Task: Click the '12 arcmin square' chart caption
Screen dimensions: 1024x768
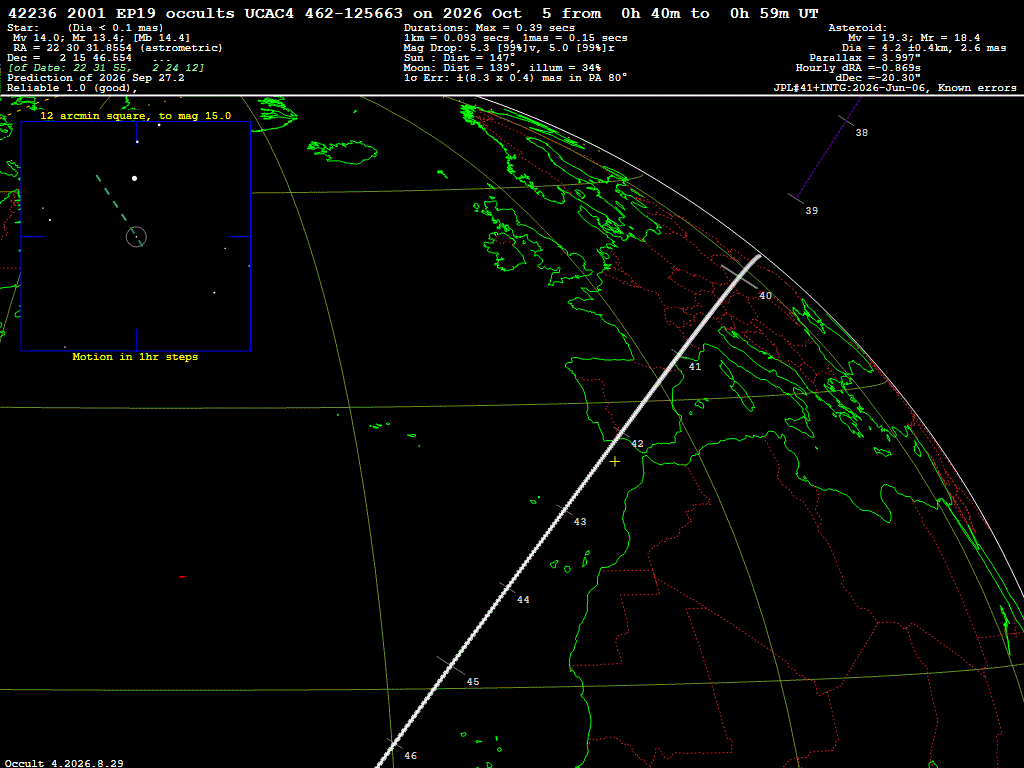Action: [x=135, y=116]
